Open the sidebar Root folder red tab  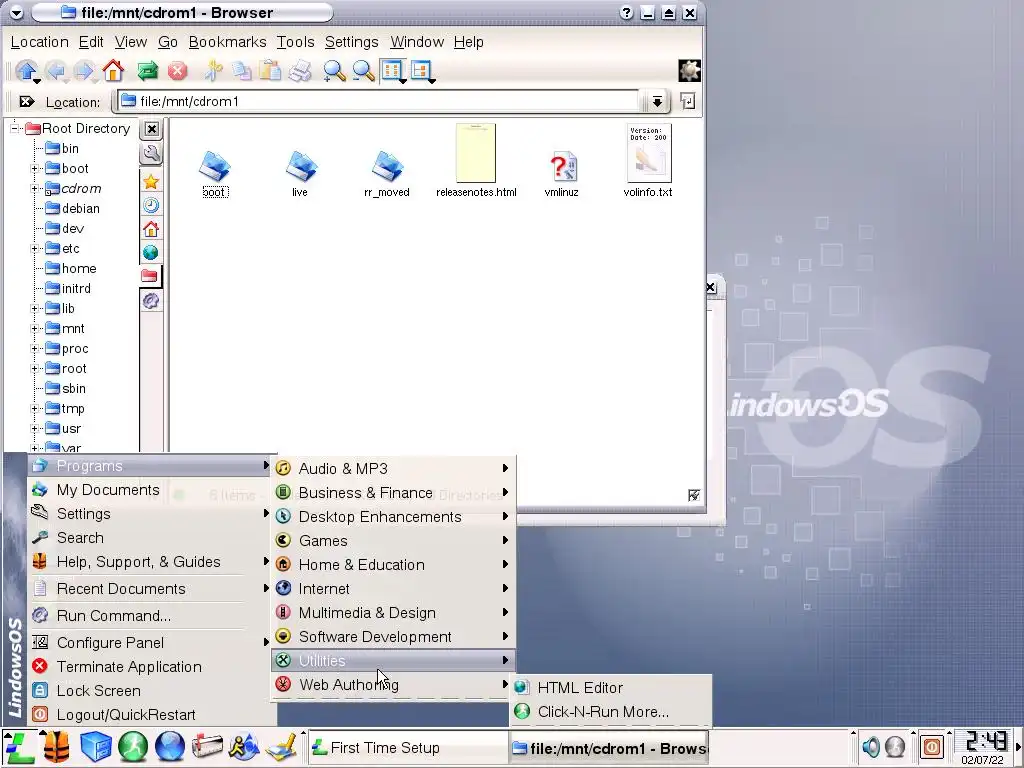pos(150,276)
